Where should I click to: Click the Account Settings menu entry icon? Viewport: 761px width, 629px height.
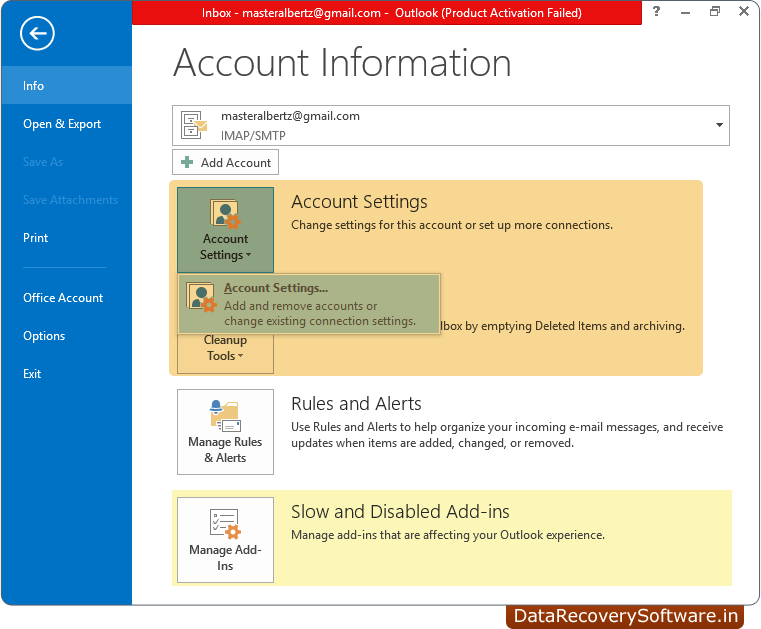[x=201, y=298]
